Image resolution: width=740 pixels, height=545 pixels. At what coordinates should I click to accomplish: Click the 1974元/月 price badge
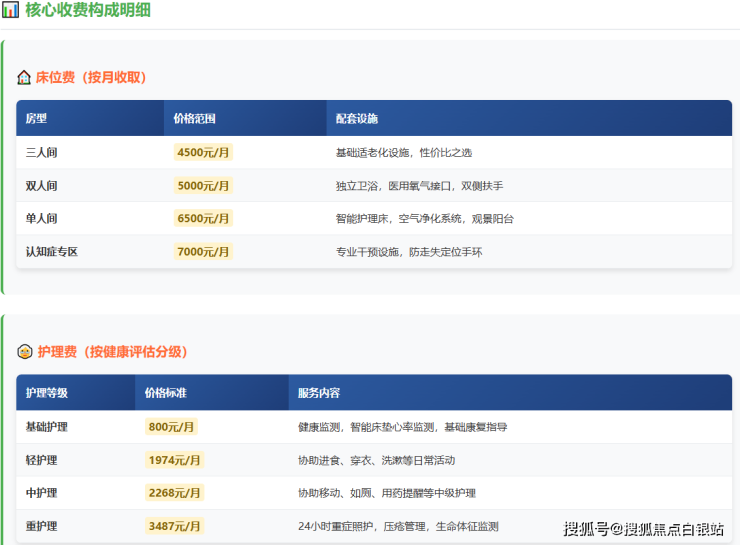175,460
